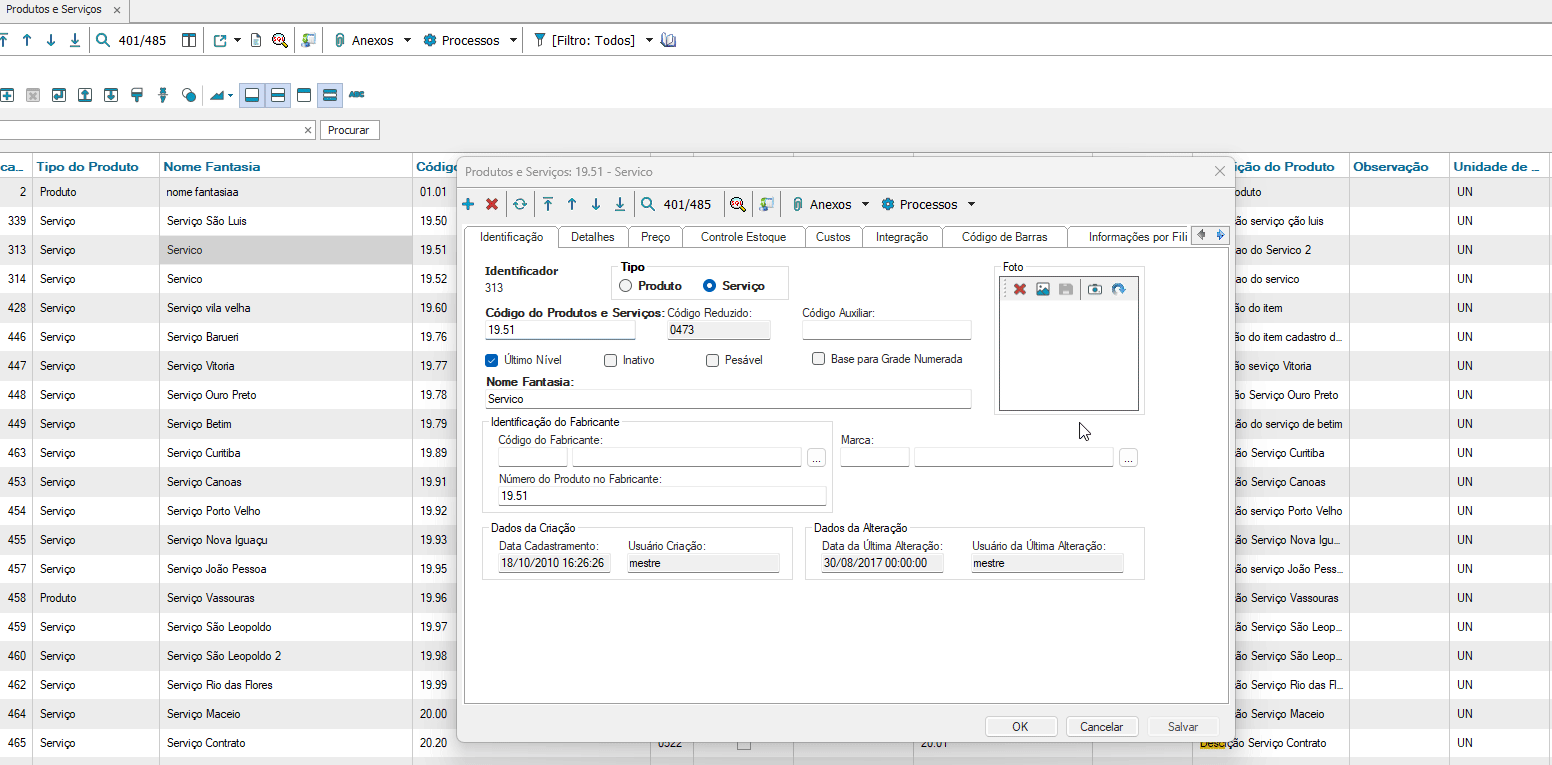Click the Número do Produto no Fabricante field
This screenshot has width=1552, height=765.
(x=663, y=496)
